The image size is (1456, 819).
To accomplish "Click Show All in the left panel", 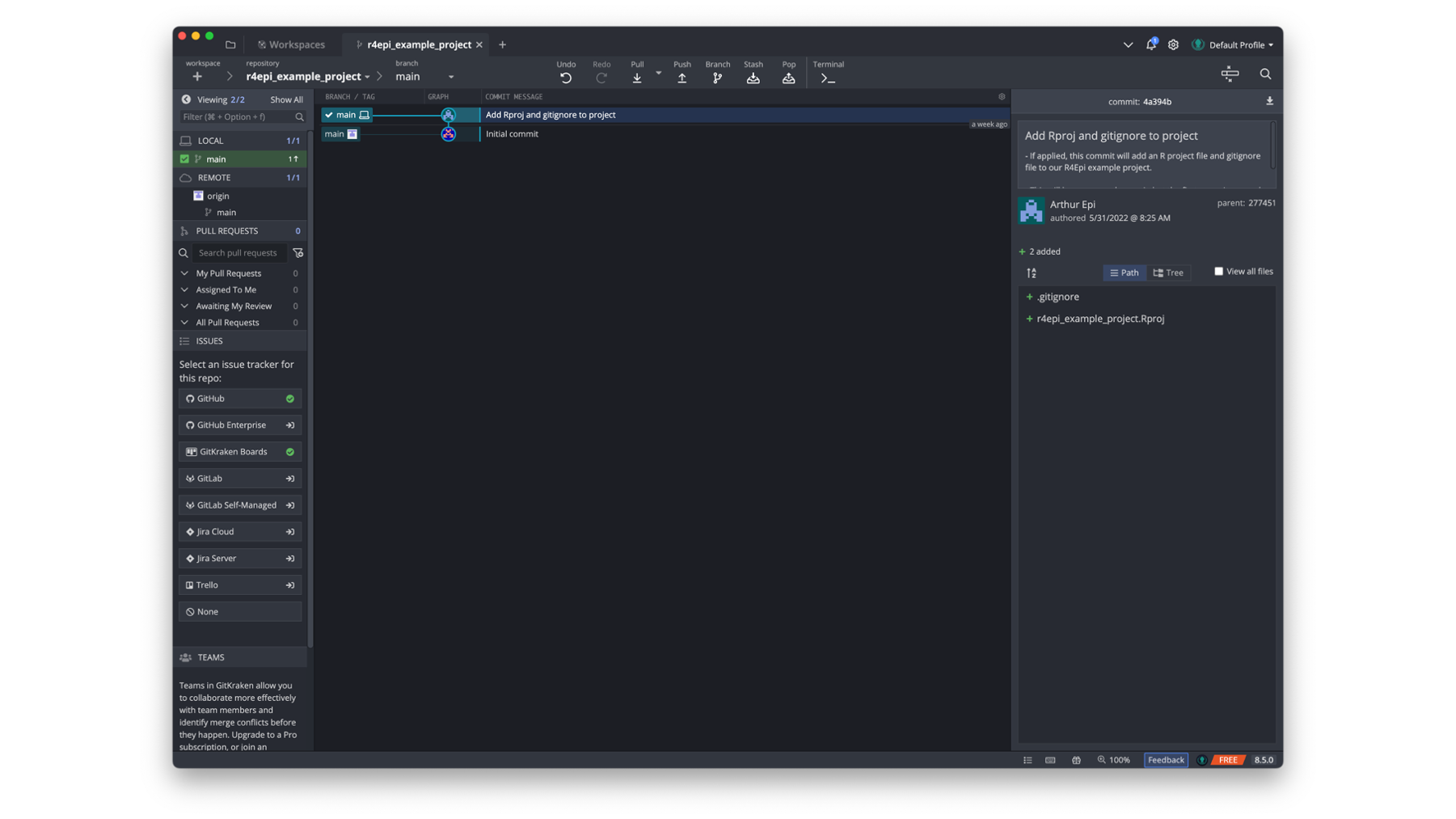I will point(286,99).
